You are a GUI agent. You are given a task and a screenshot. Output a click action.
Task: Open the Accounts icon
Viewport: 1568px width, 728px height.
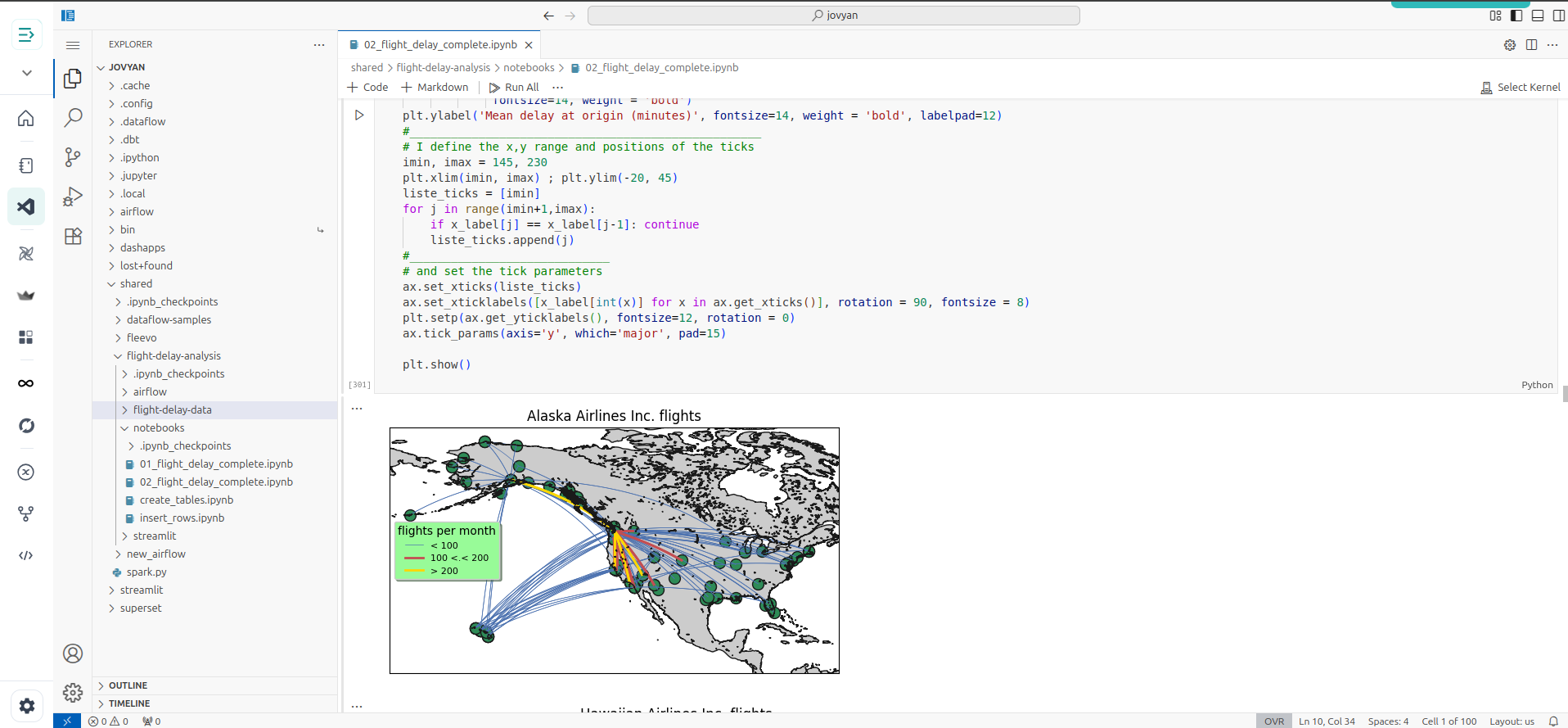73,653
